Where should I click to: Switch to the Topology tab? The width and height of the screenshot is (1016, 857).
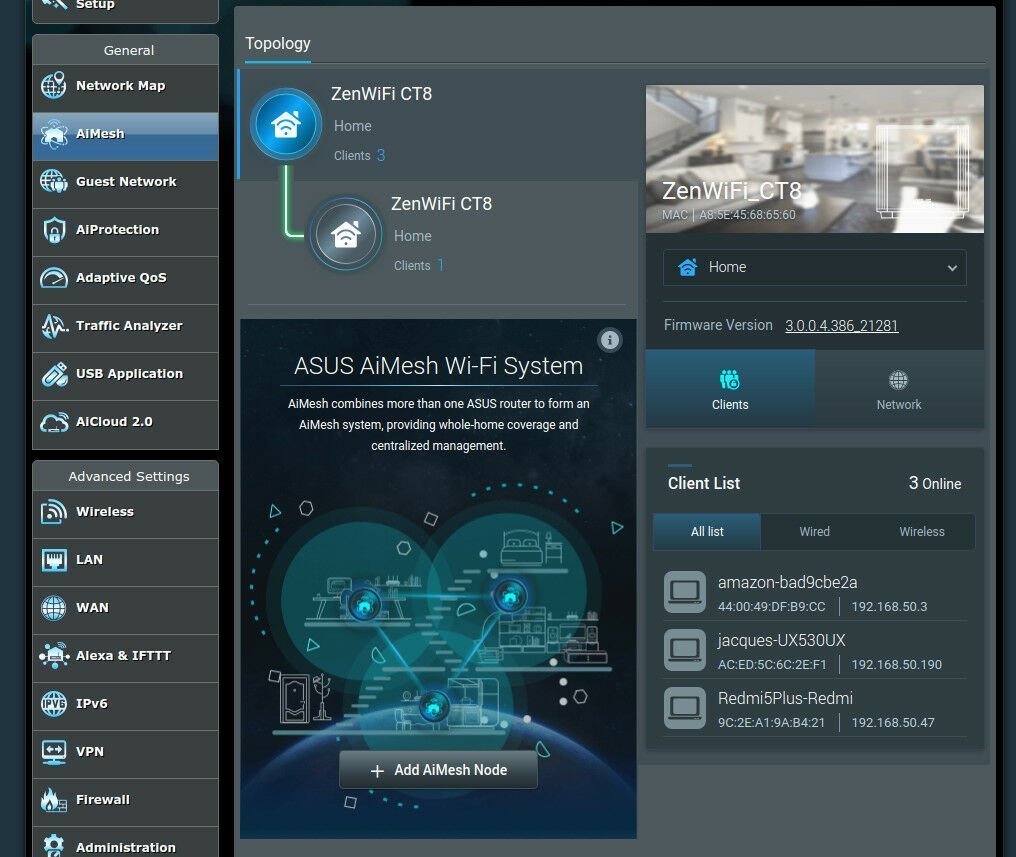277,43
